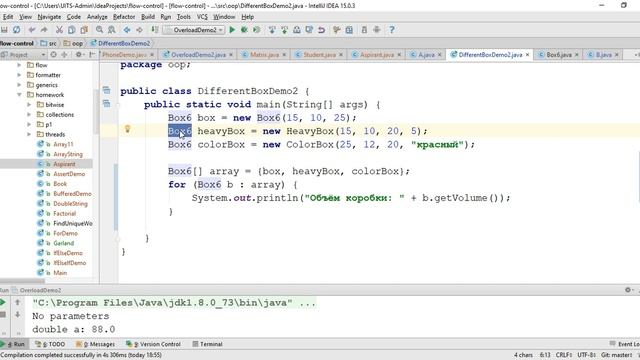This screenshot has width=640, height=360.
Task: Click the src breadcrumb in navigation bar
Action: click(x=49, y=43)
